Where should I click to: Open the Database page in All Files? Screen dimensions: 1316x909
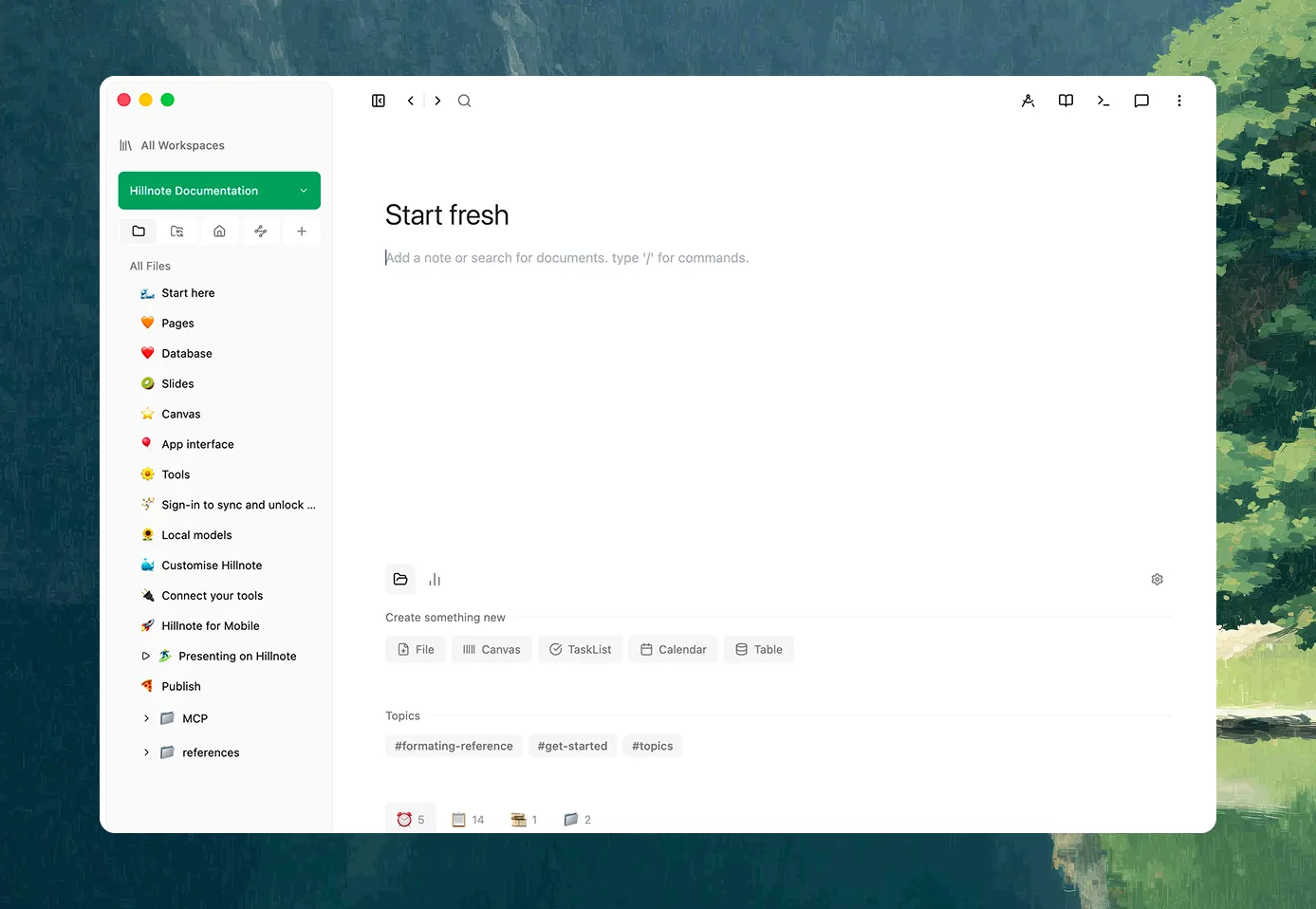click(x=187, y=354)
